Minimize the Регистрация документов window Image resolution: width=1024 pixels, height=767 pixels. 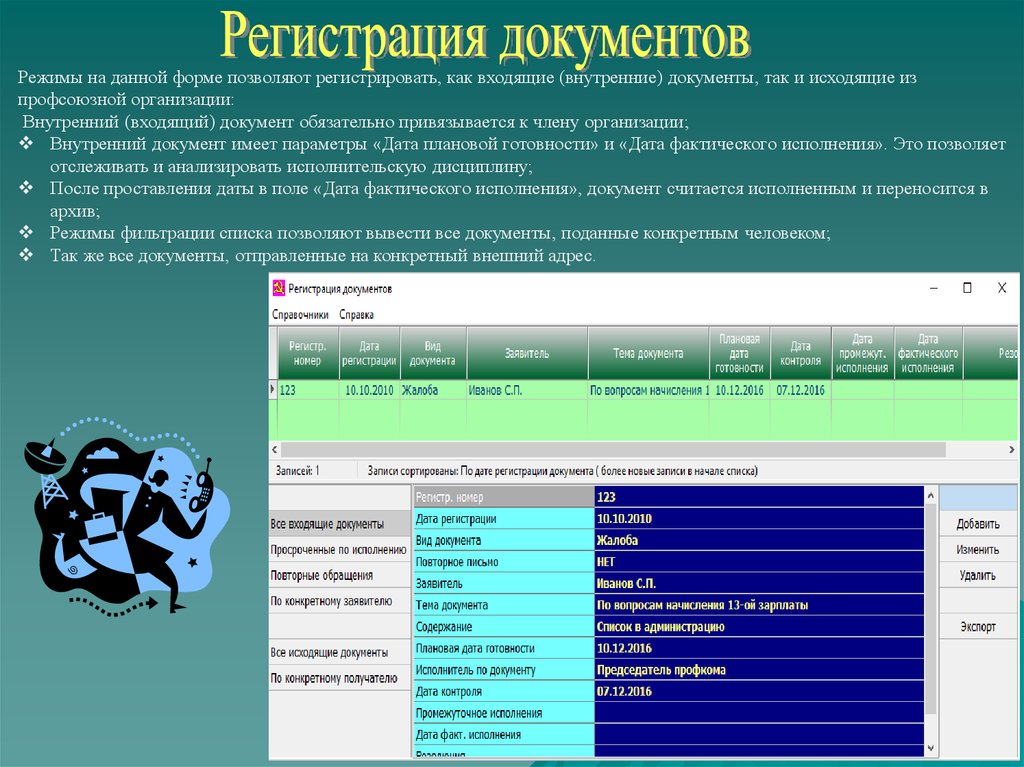coord(932,288)
